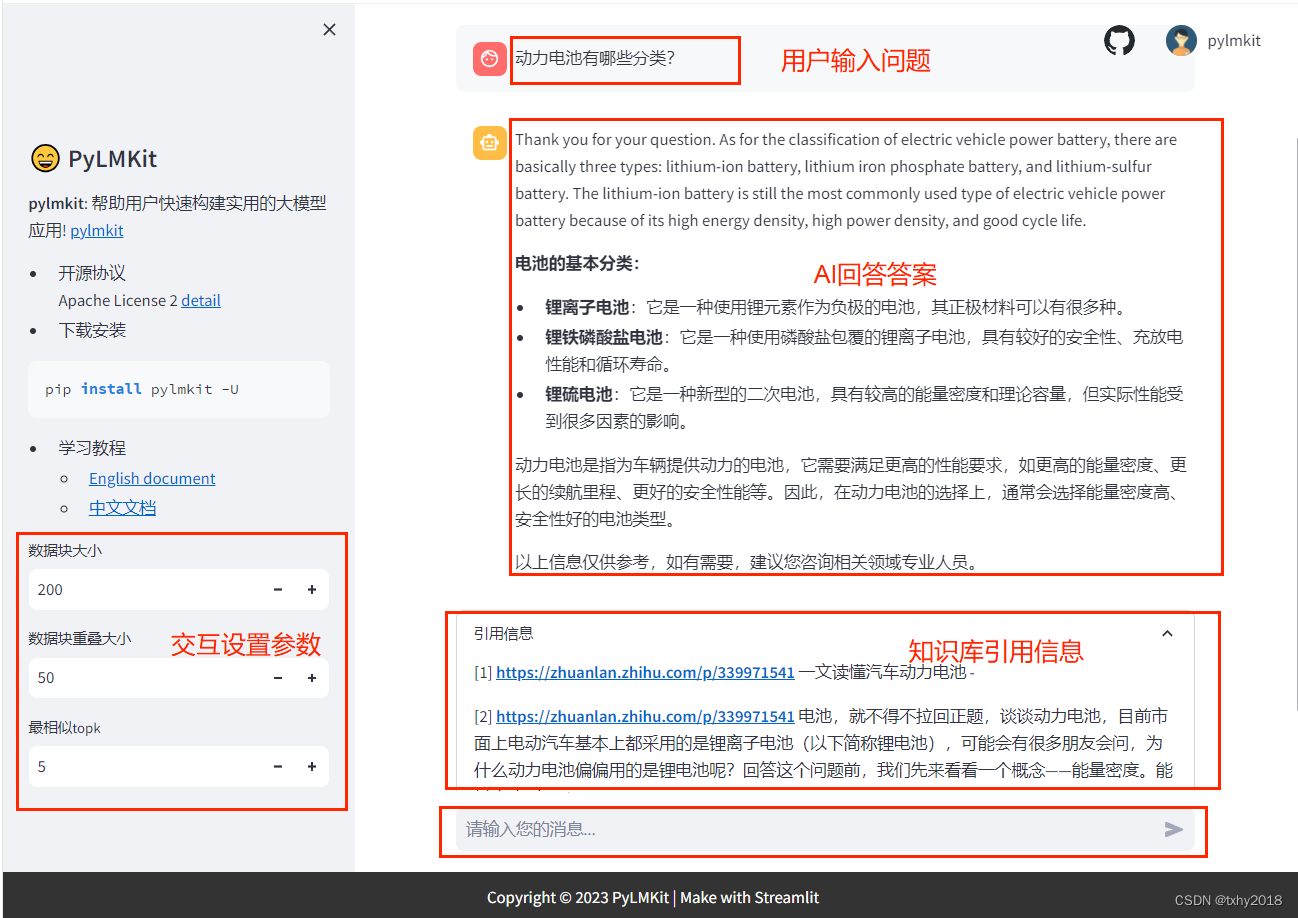Image resolution: width=1298 pixels, height=918 pixels.
Task: Click the pylmkit user avatar
Action: coord(1182,41)
